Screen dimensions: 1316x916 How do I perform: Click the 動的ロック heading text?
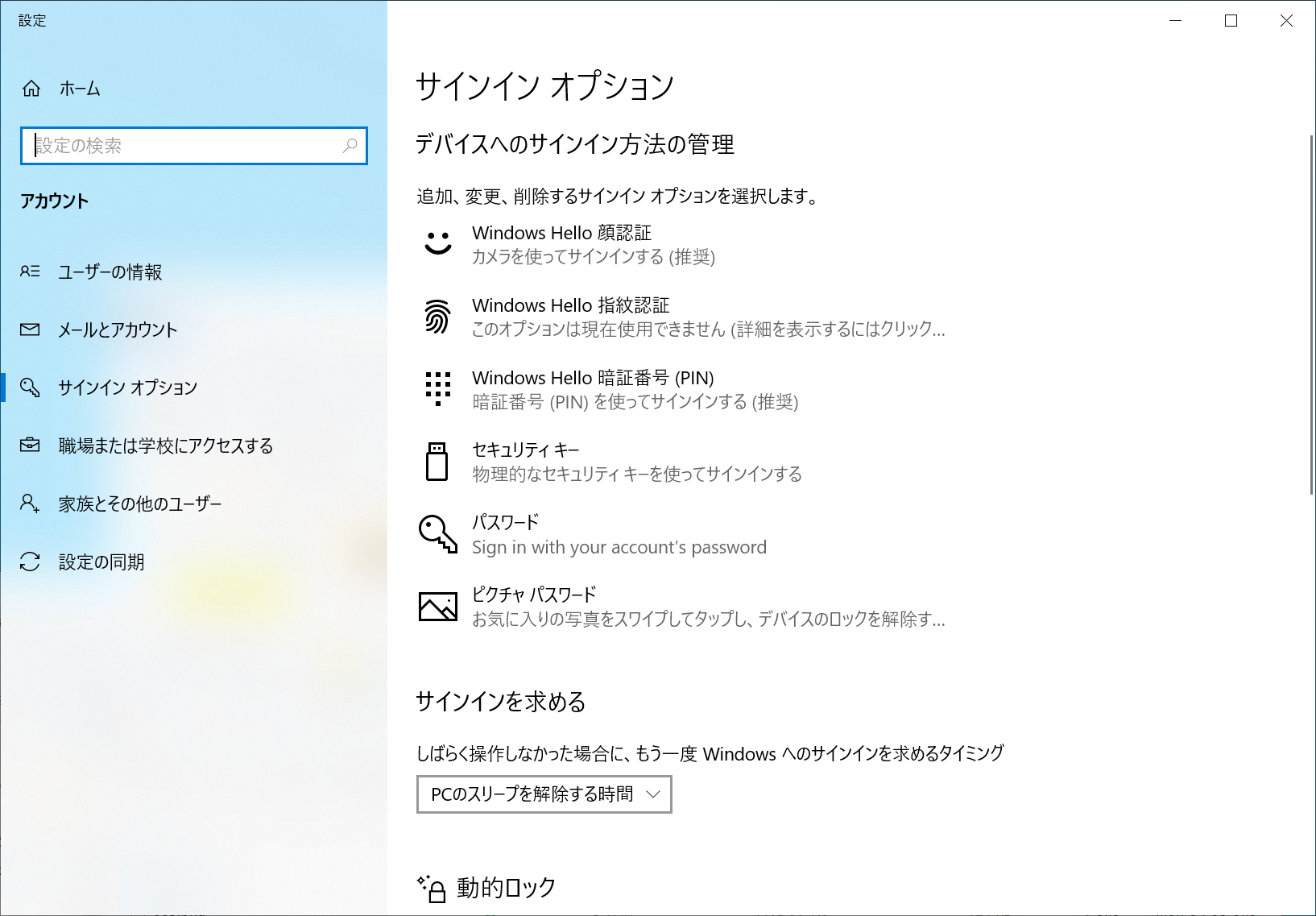click(x=507, y=888)
